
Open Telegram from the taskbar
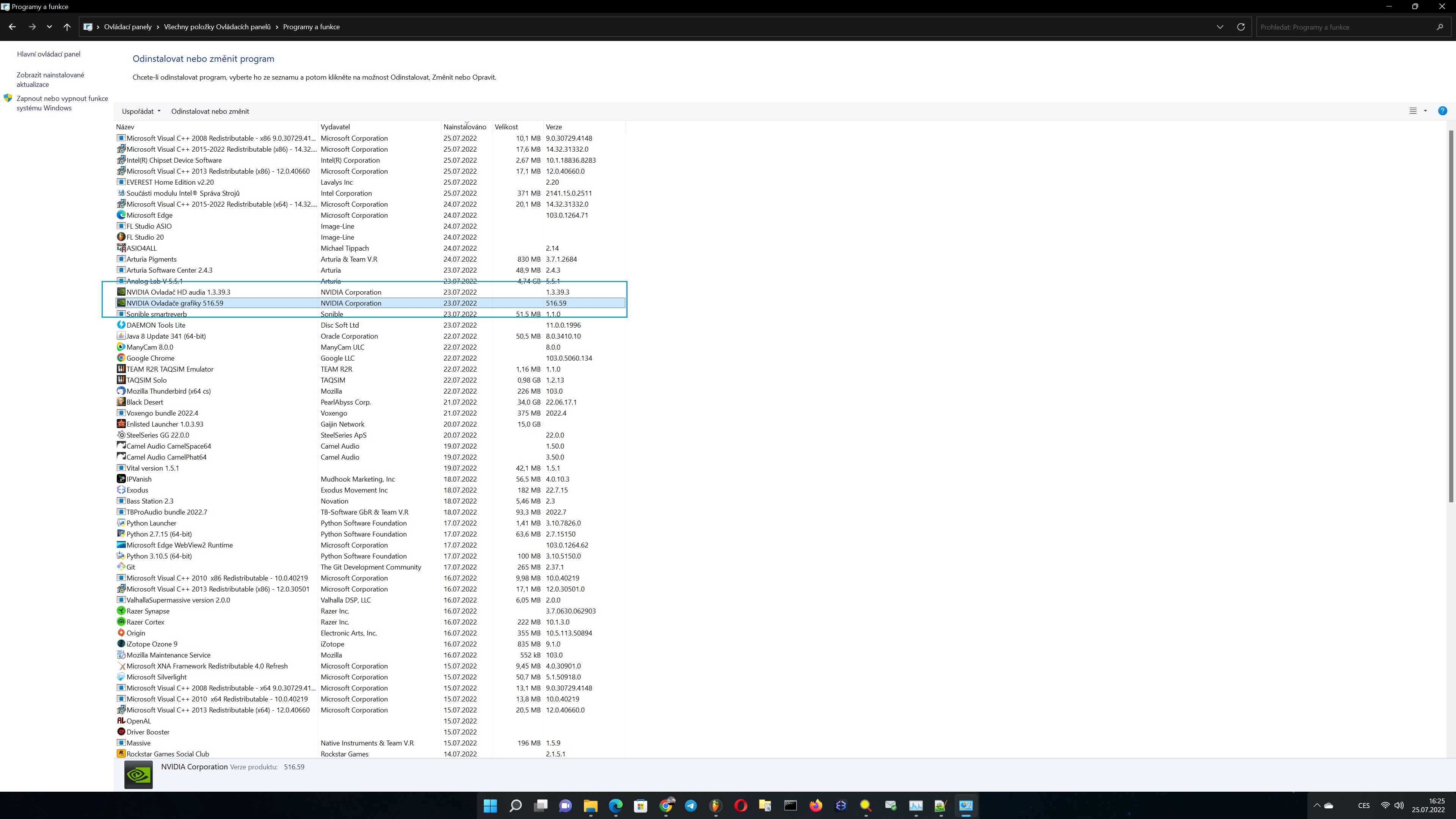click(691, 805)
